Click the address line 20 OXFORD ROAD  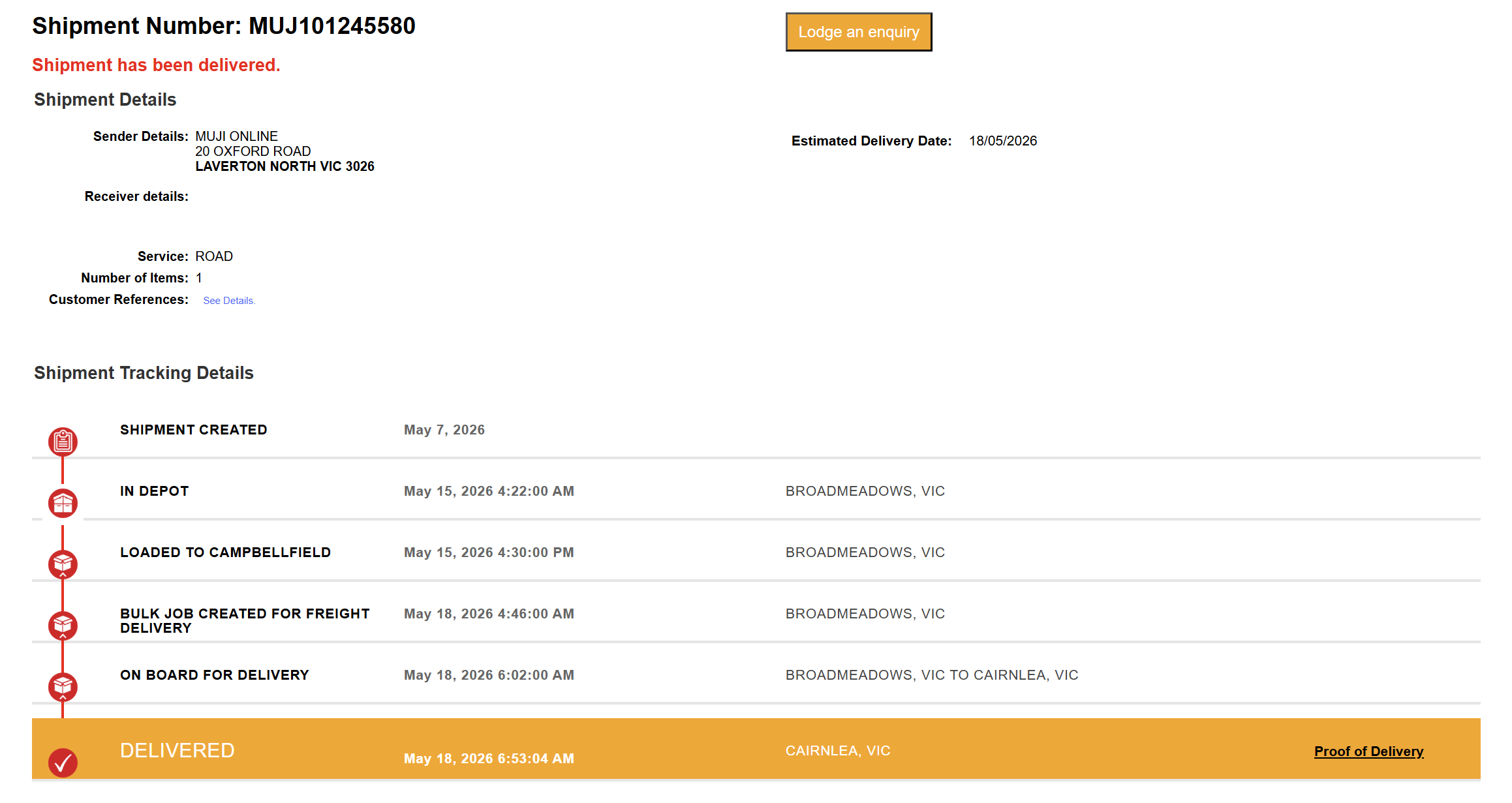[253, 151]
